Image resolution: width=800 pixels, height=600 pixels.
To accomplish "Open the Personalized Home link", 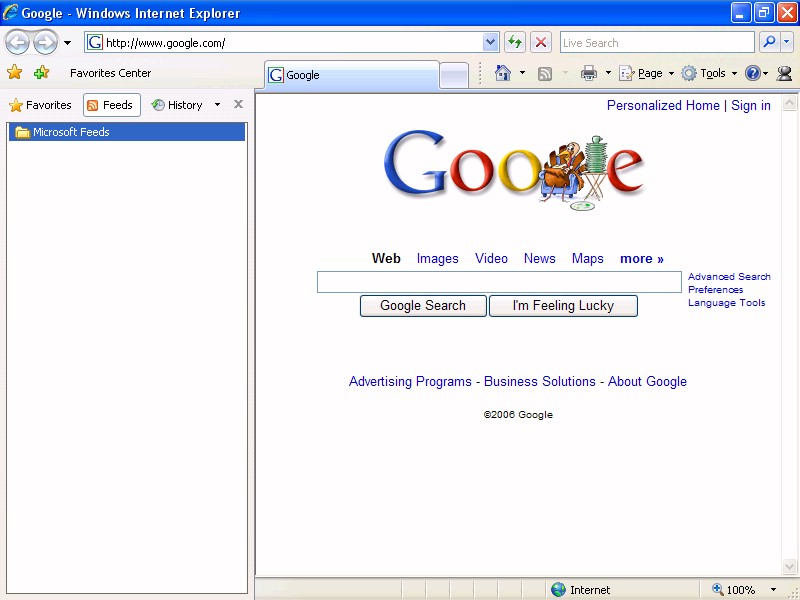I will pyautogui.click(x=663, y=106).
